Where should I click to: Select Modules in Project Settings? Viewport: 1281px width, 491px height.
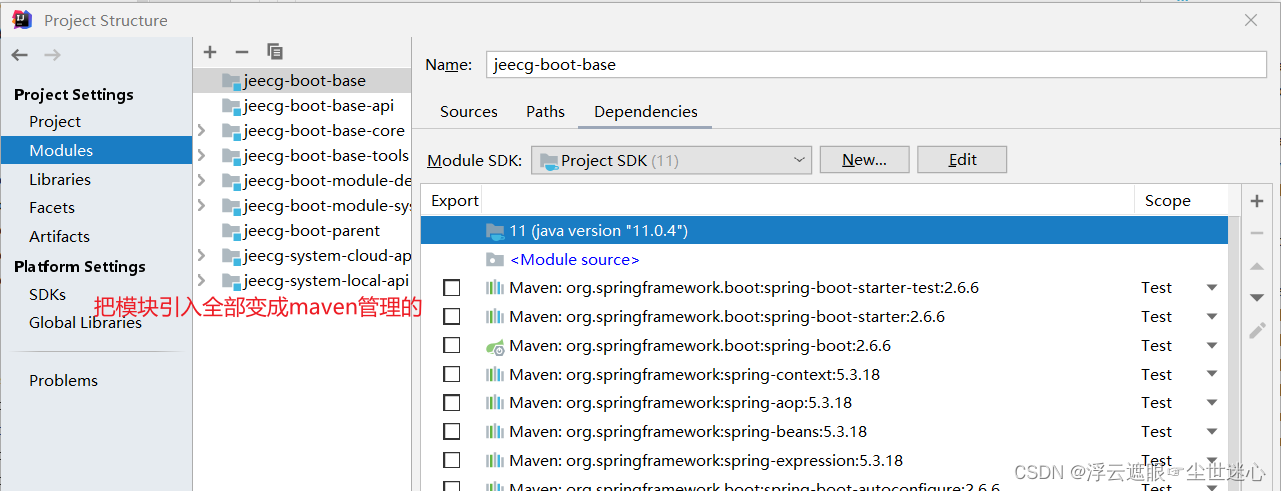[x=96, y=151]
